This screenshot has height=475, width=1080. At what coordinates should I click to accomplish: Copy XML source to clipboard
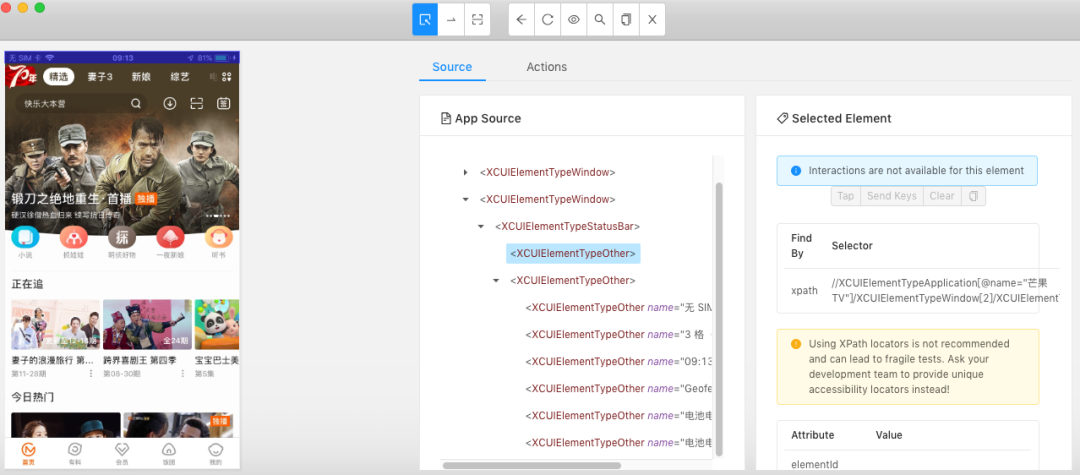[x=626, y=19]
